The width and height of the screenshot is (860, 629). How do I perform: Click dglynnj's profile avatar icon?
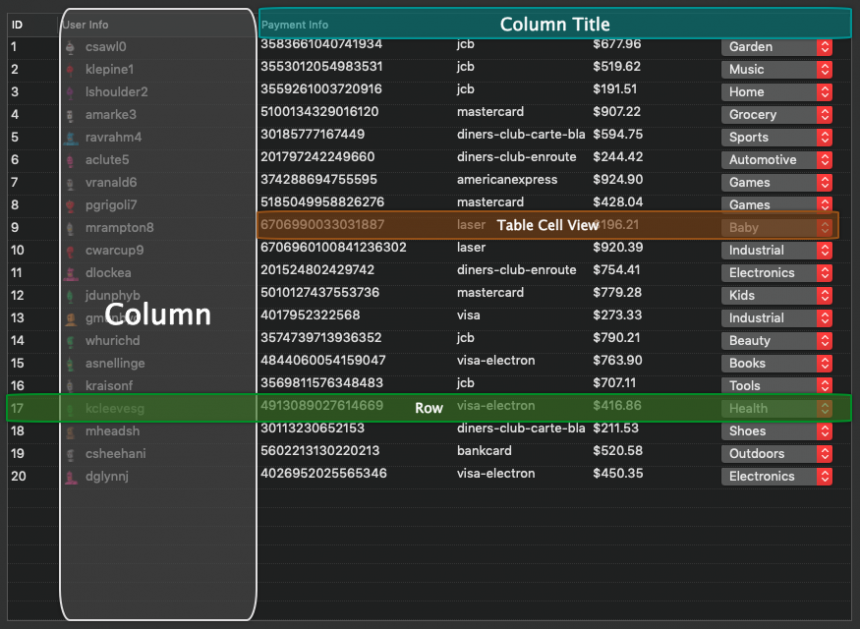click(69, 477)
